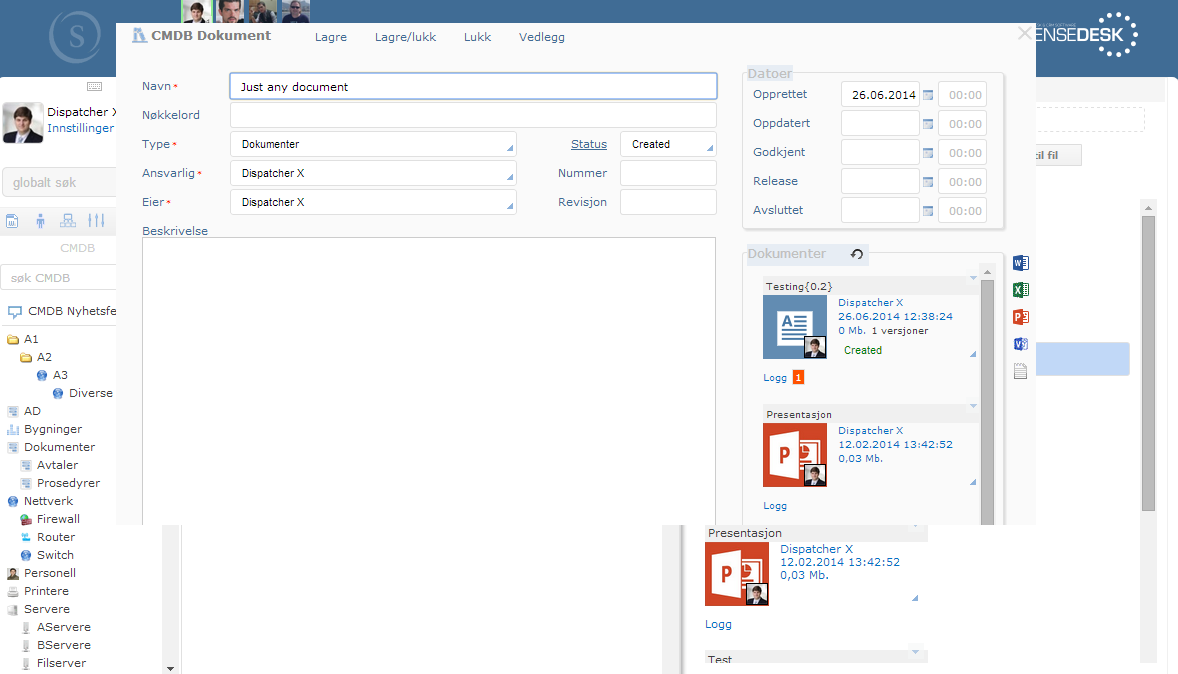
Task: Click the Excel spreadsheet icon
Action: point(1020,291)
